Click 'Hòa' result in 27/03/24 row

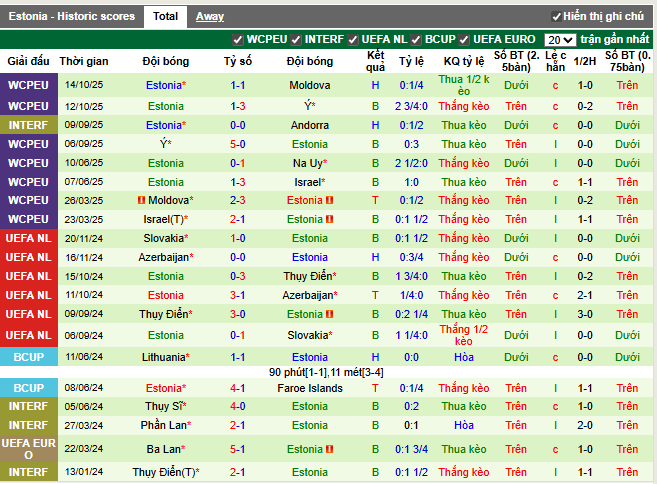464,425
